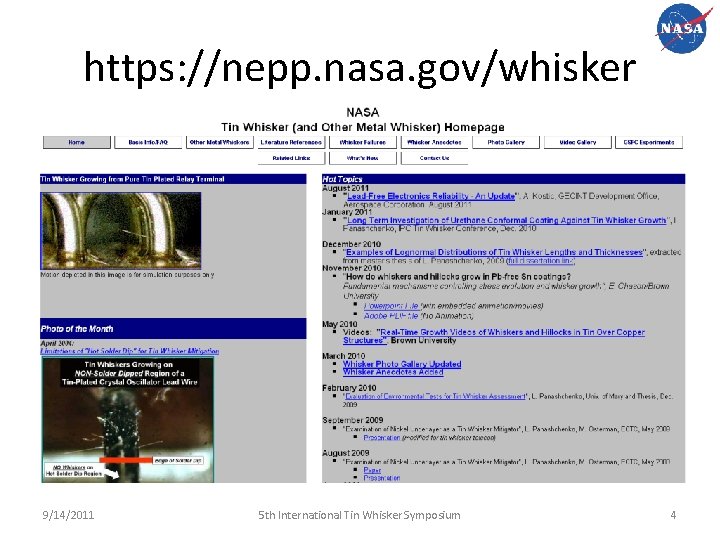720x540 pixels.
Task: Go to GSFC Experiments page
Action: click(x=649, y=142)
